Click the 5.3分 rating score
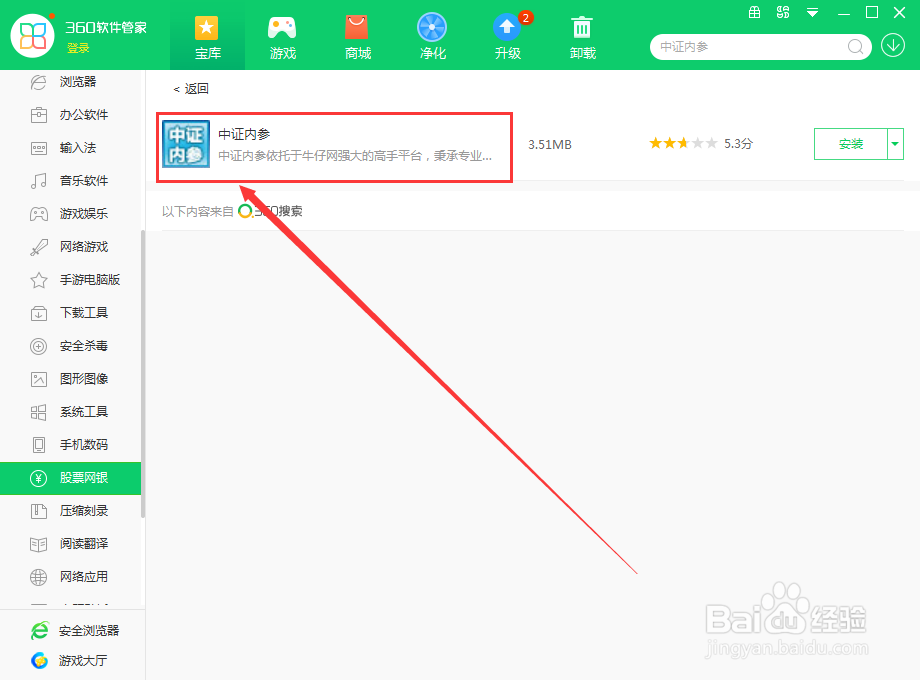Image resolution: width=920 pixels, height=680 pixels. tap(738, 144)
